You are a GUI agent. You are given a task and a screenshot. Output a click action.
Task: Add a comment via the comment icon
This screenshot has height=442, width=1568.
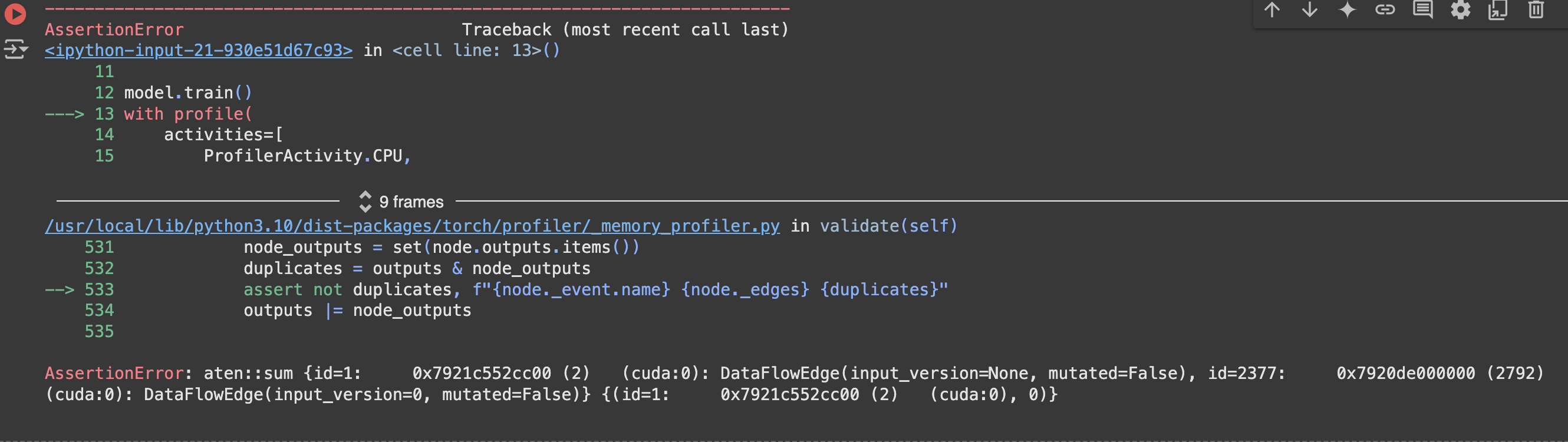[1422, 10]
